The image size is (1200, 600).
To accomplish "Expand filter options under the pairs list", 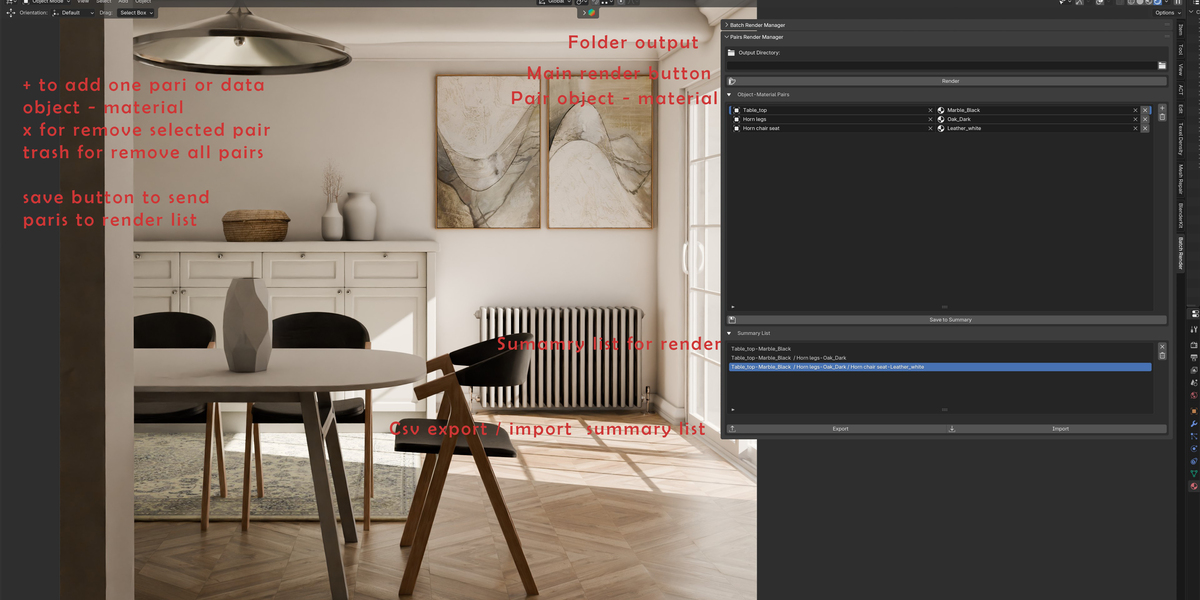I will point(733,307).
